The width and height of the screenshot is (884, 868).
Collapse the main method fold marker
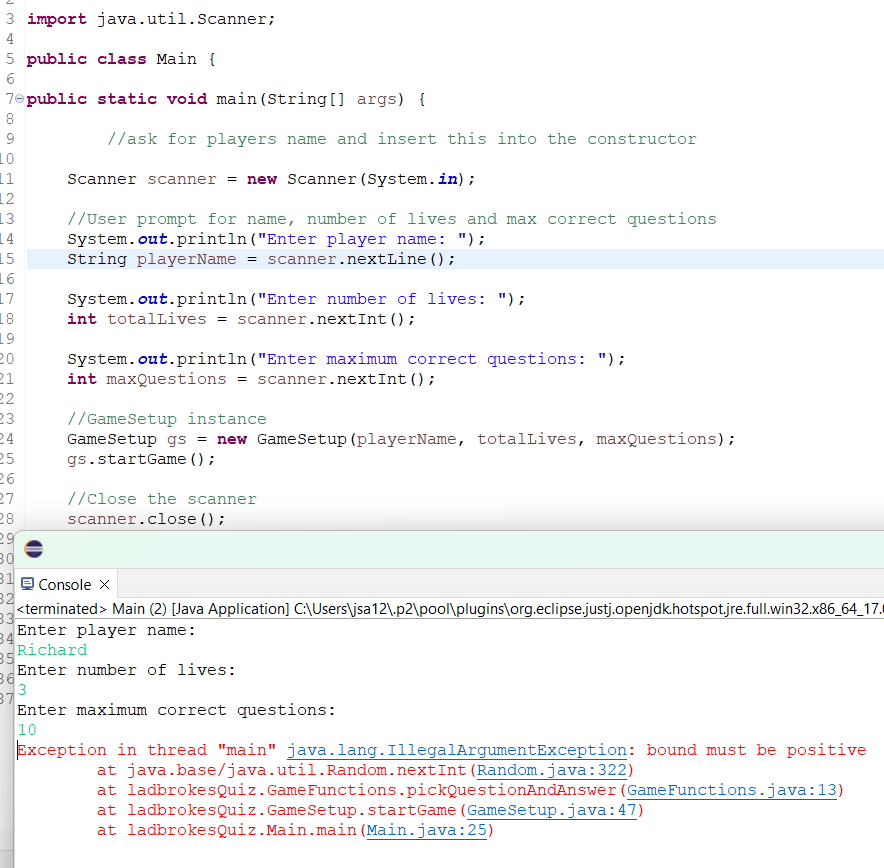(18, 98)
